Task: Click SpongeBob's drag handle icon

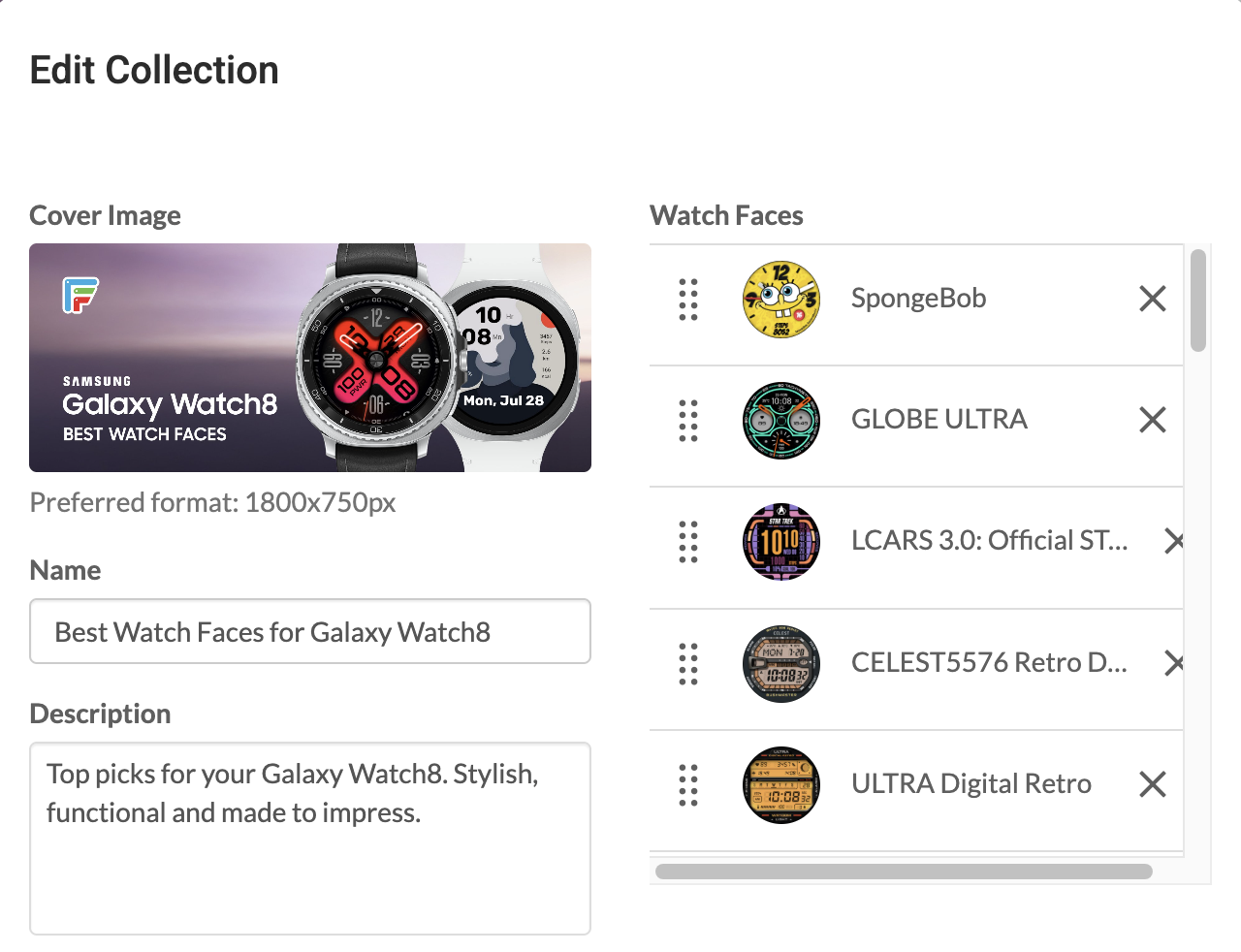Action: tap(688, 300)
